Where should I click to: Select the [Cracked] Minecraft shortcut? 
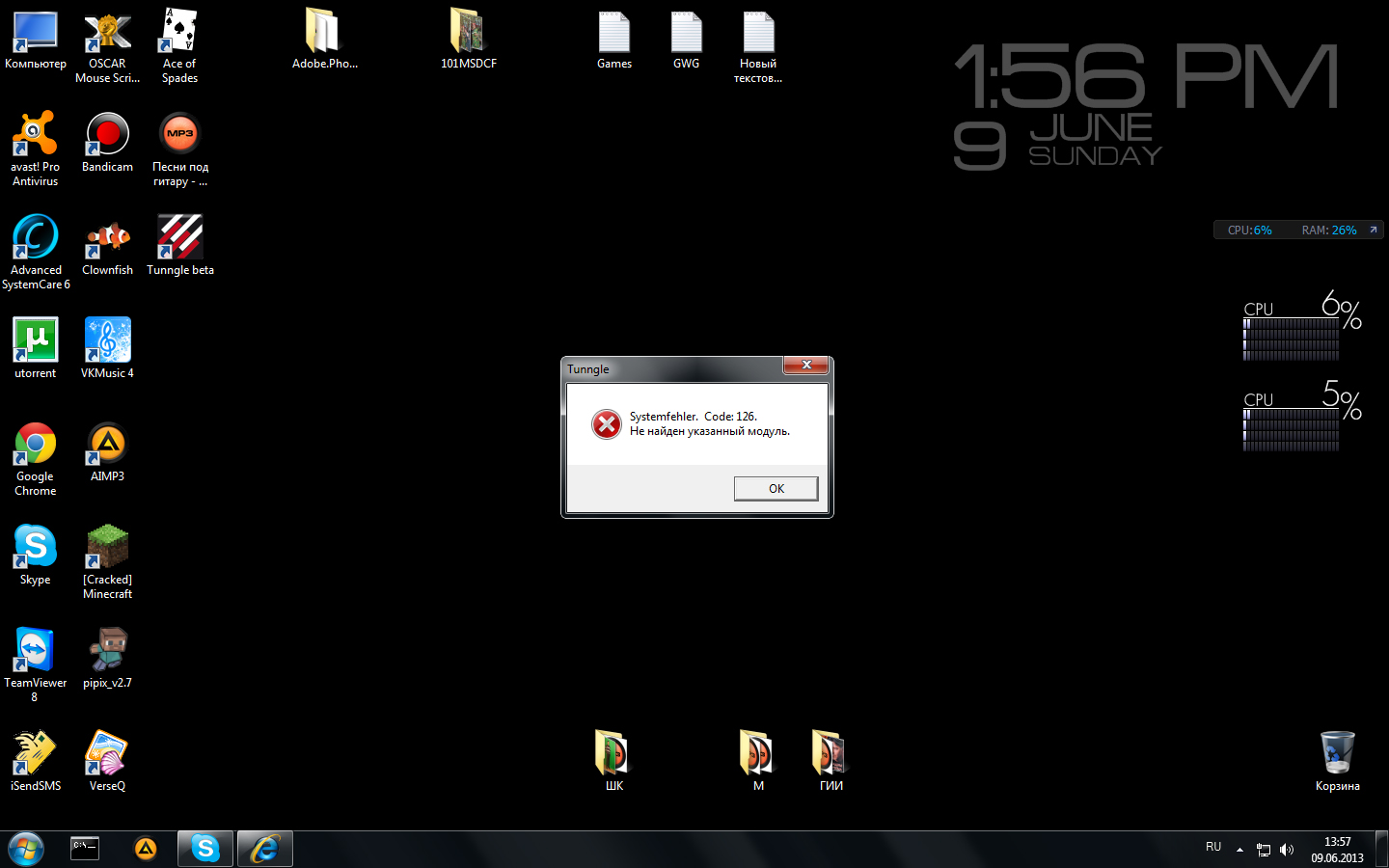click(x=107, y=563)
